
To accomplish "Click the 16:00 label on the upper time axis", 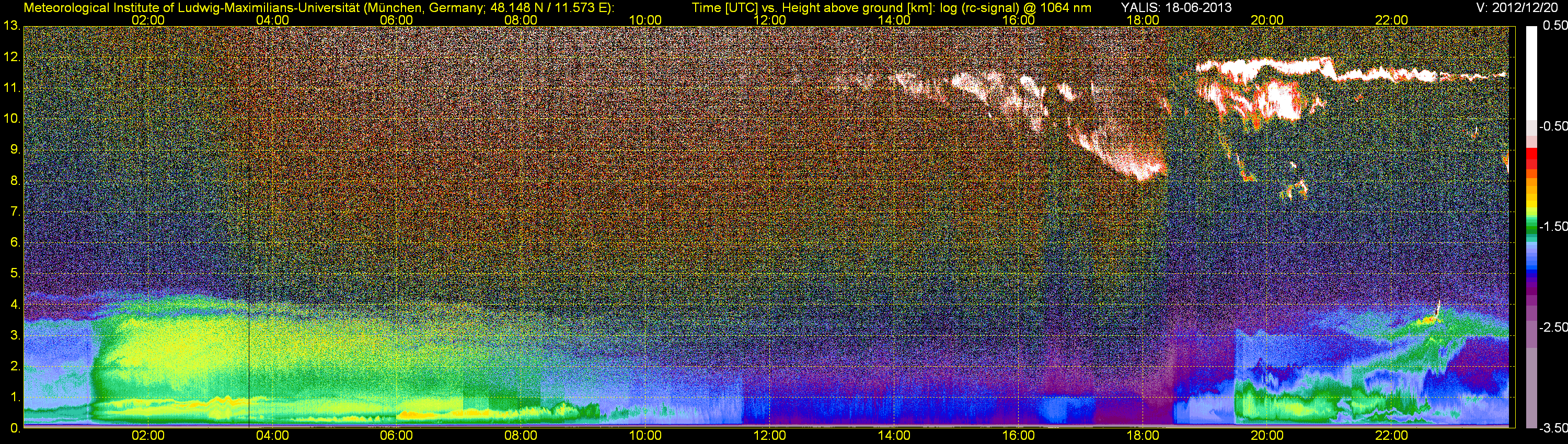I will point(1018,20).
